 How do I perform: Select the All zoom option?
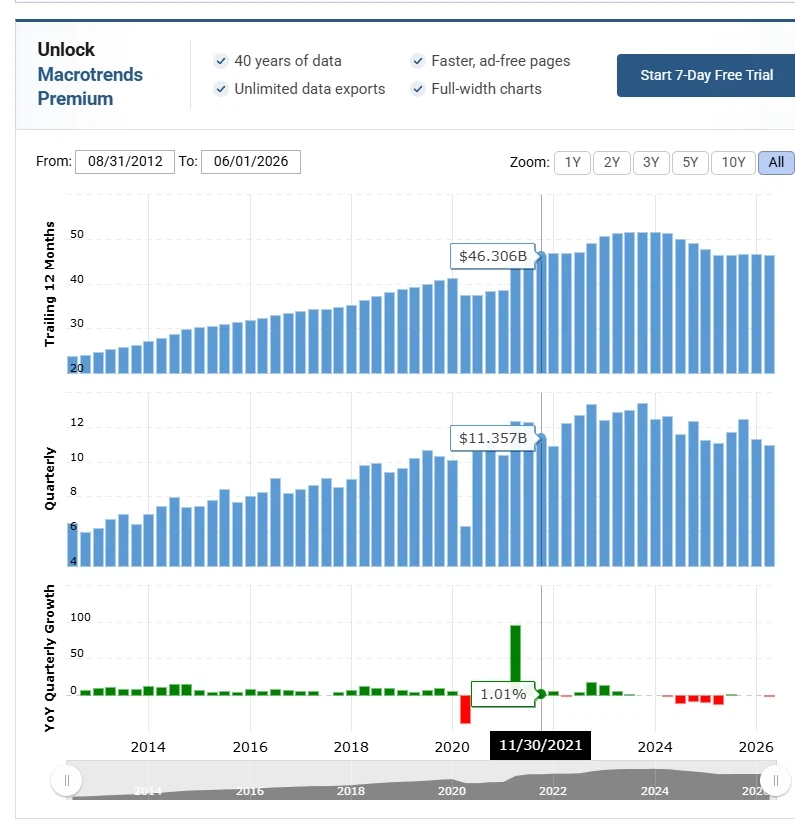[776, 162]
